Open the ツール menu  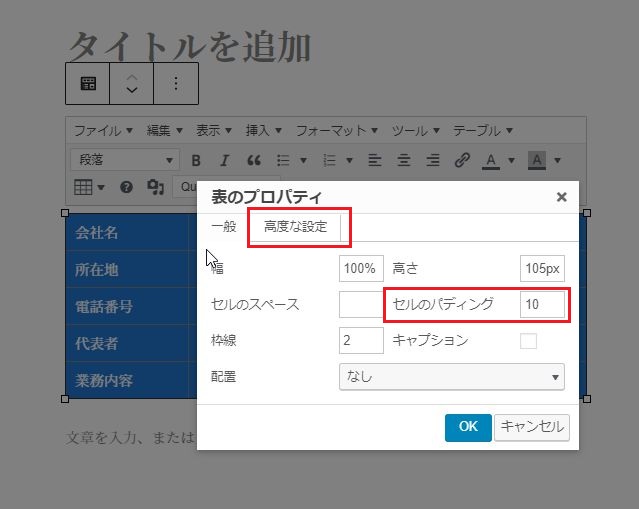416,131
